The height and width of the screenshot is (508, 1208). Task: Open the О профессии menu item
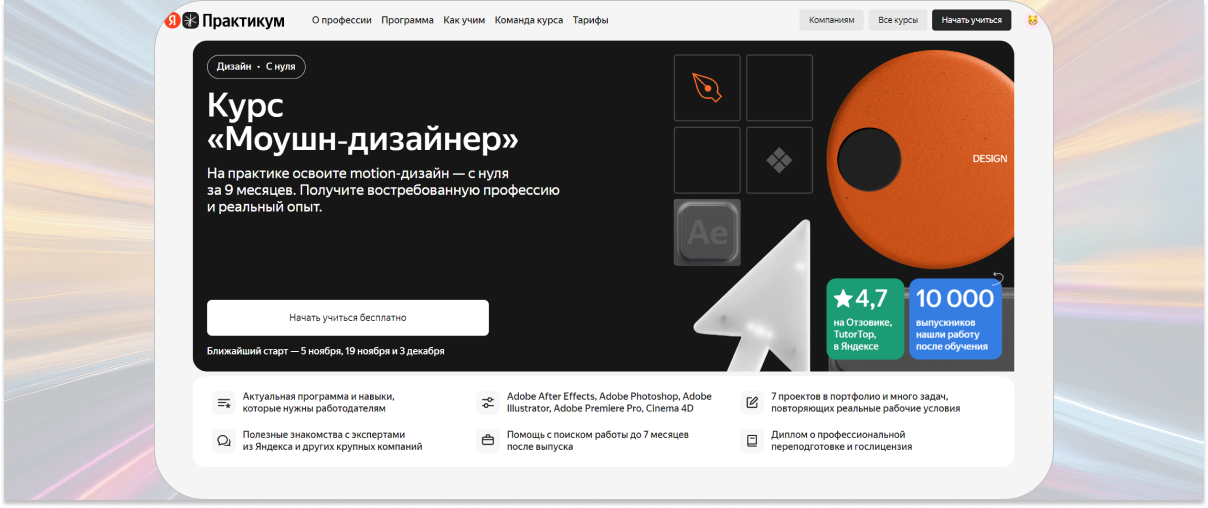(x=341, y=20)
